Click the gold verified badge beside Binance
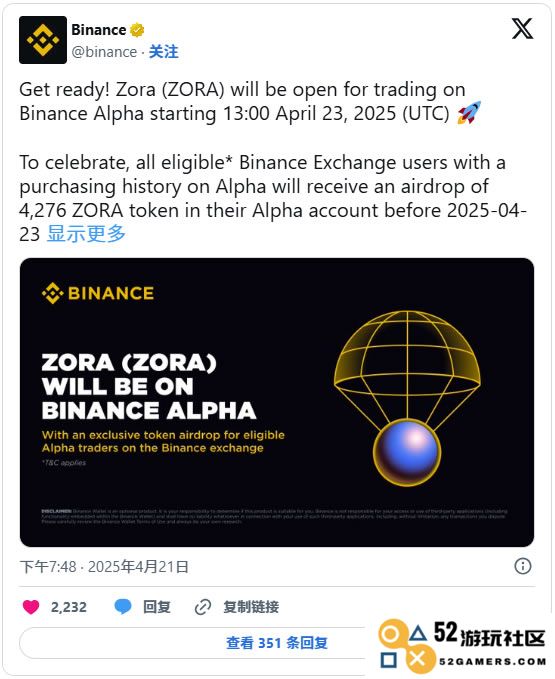The height and width of the screenshot is (679, 555). [137, 30]
